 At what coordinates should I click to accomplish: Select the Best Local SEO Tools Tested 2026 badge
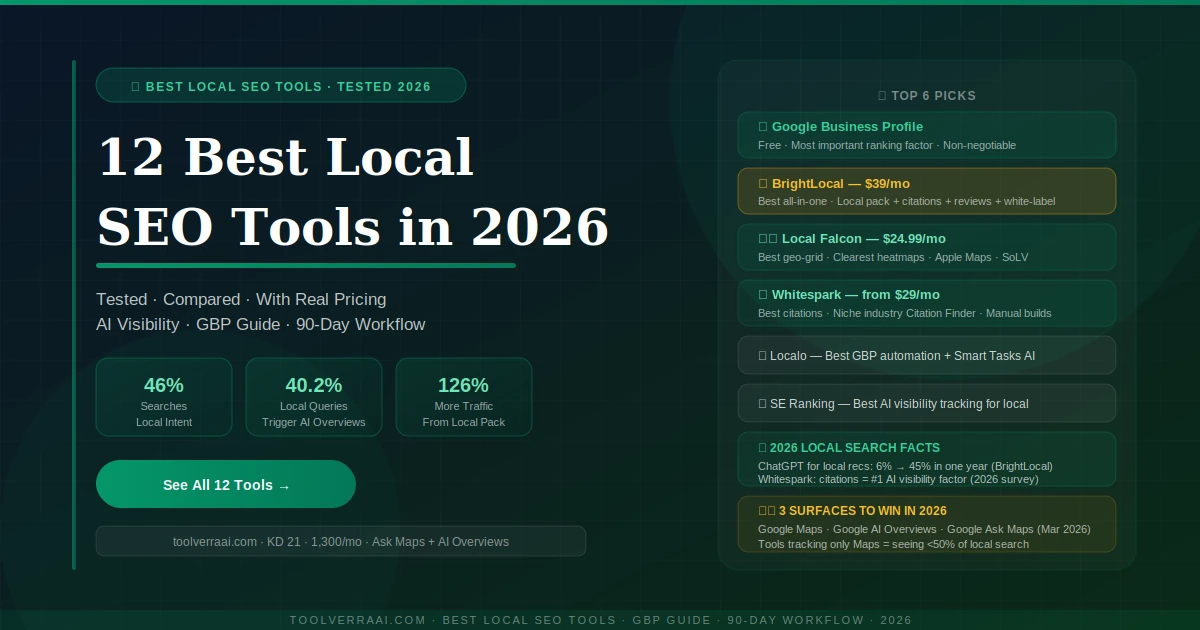tap(281, 86)
